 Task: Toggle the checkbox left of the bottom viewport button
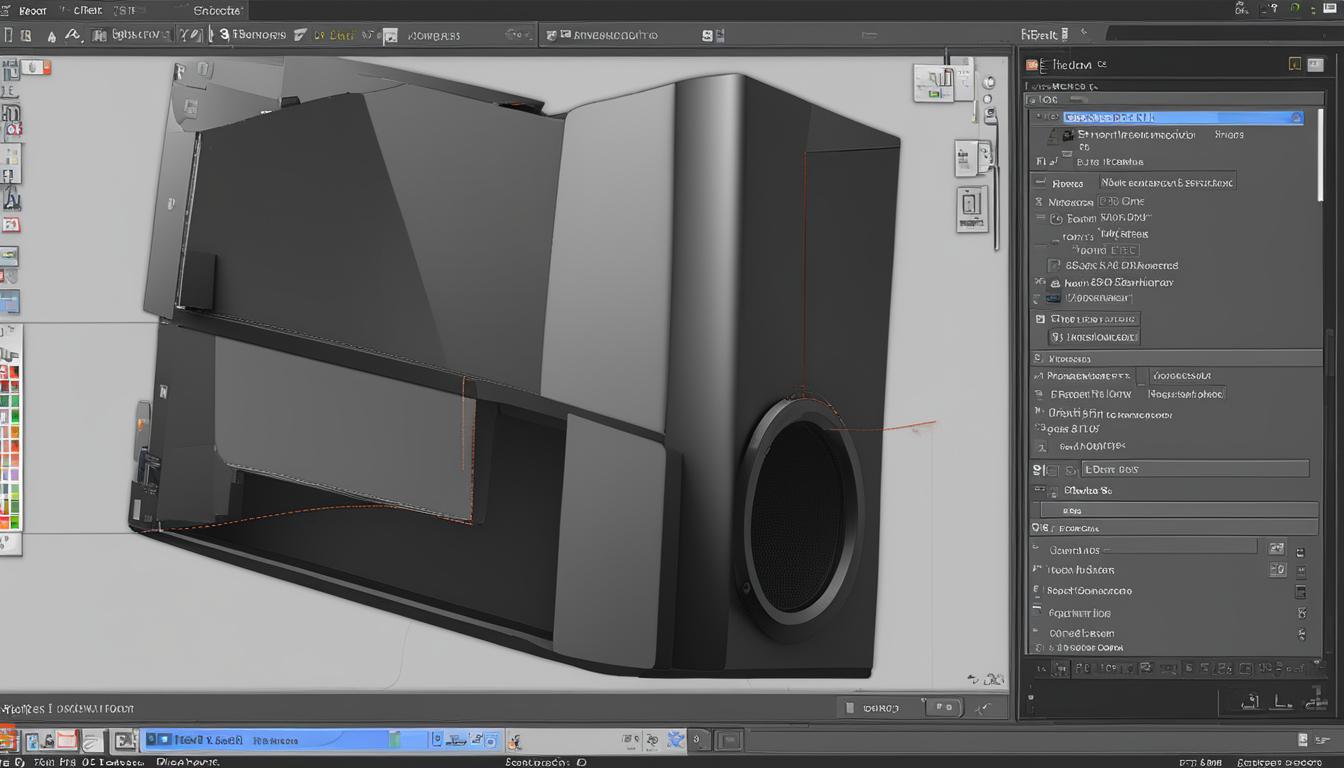point(851,708)
